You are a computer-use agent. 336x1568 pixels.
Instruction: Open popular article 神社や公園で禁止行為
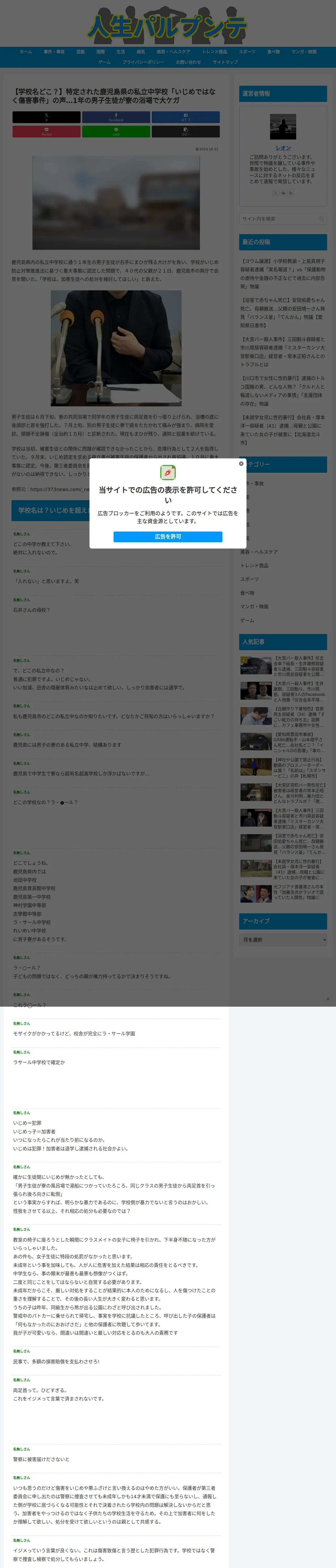coord(283,768)
